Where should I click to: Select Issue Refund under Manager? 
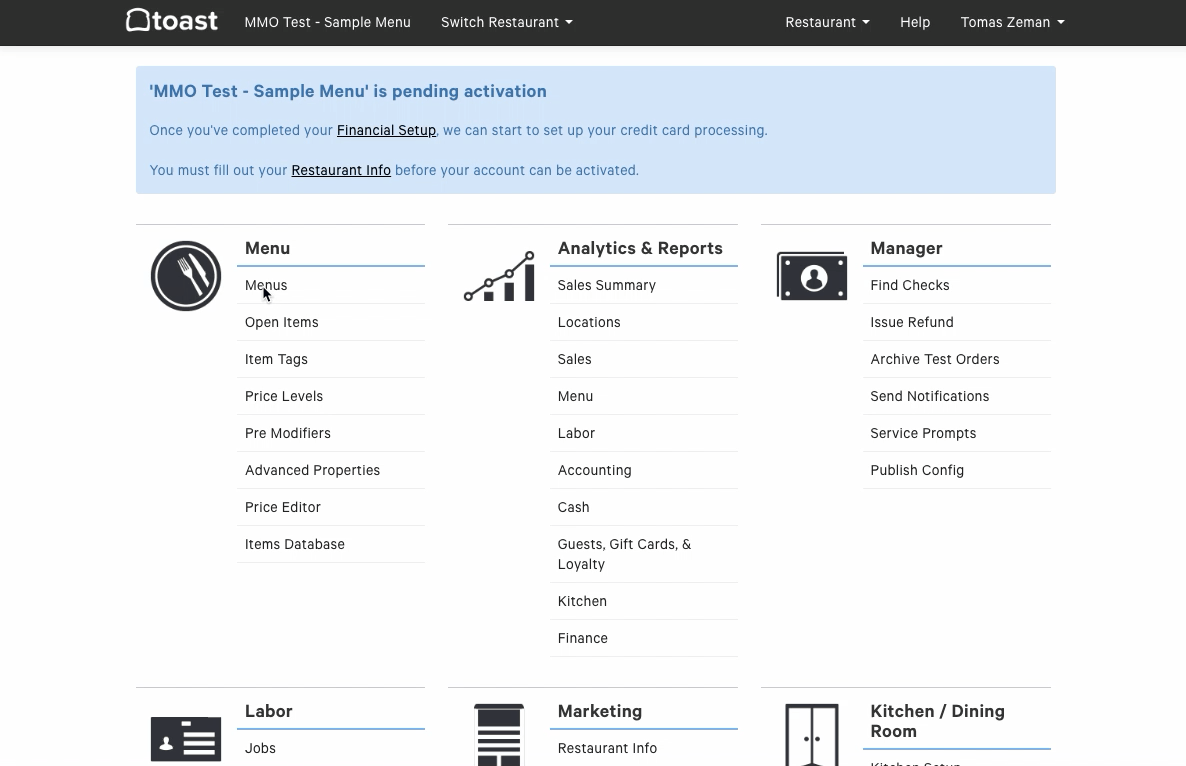pos(911,322)
